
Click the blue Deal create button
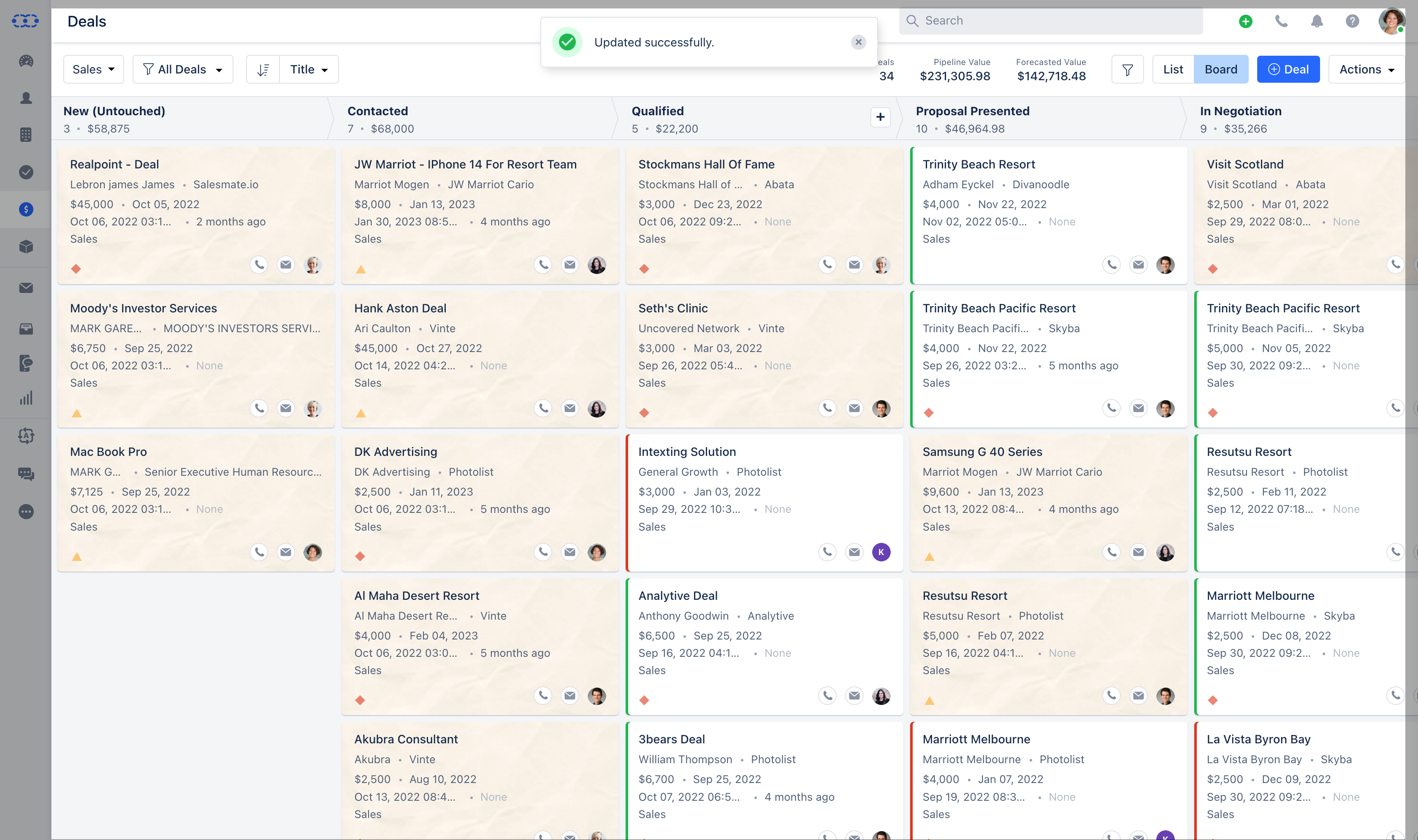(x=1288, y=70)
